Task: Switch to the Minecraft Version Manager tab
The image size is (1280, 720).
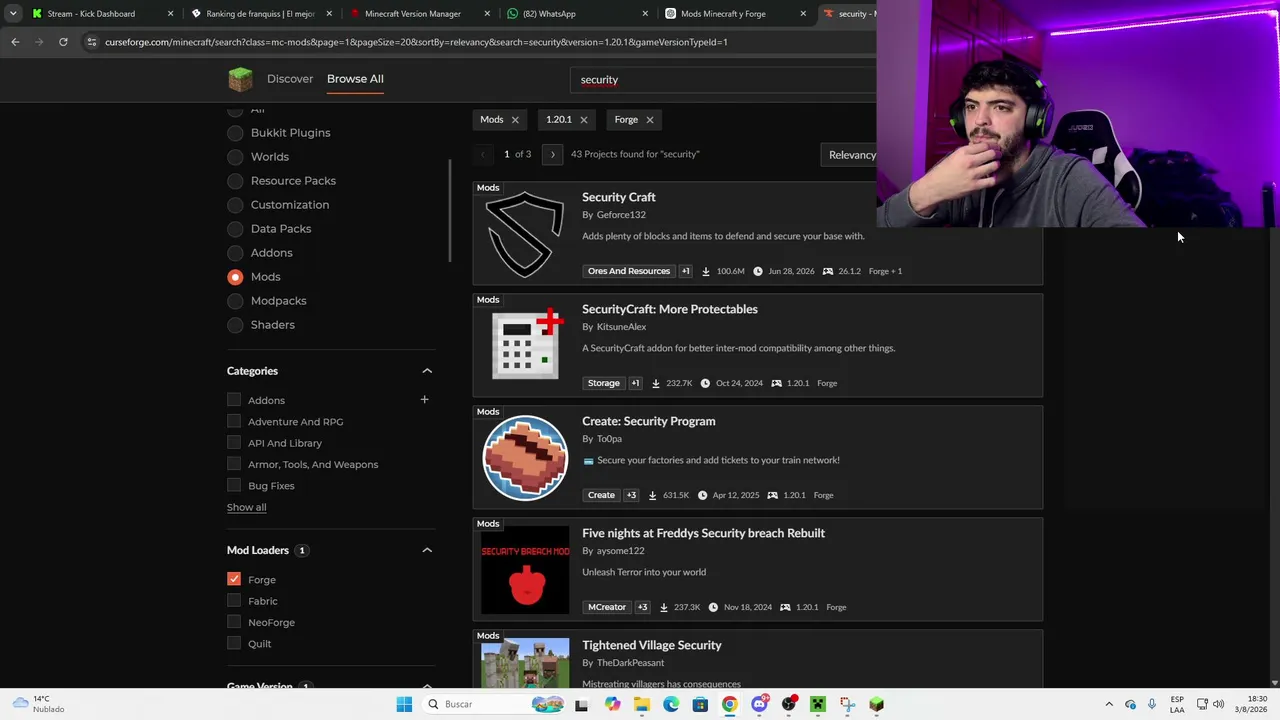Action: [420, 14]
